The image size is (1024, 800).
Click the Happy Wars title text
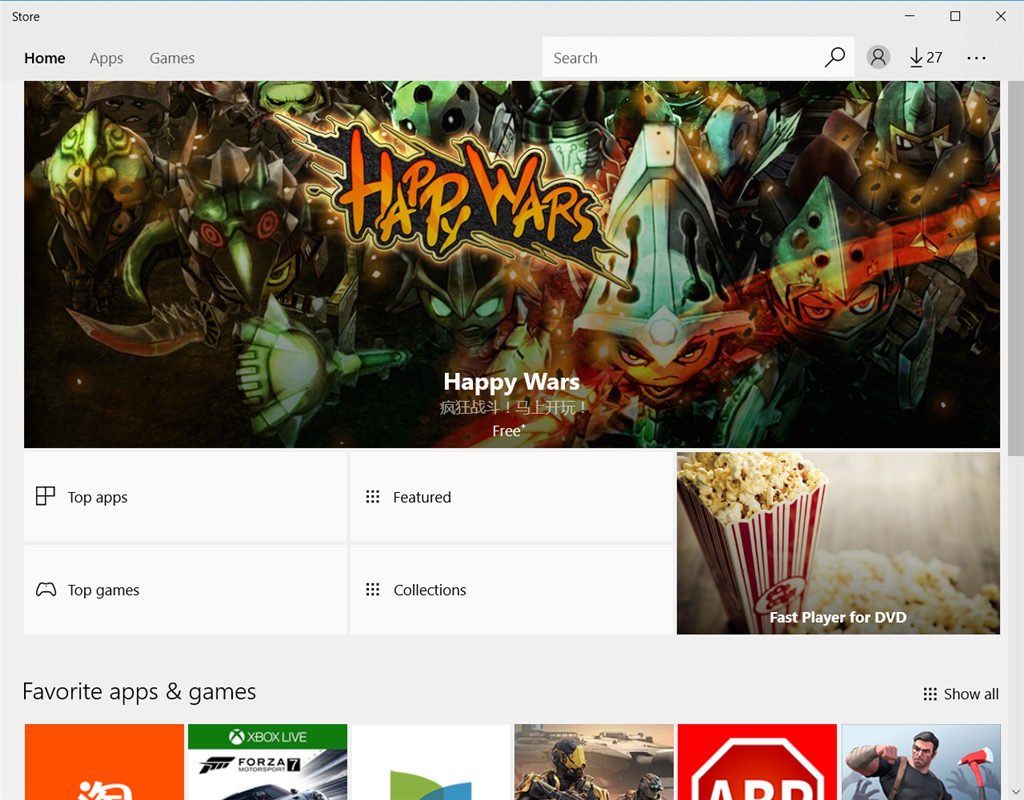point(511,381)
